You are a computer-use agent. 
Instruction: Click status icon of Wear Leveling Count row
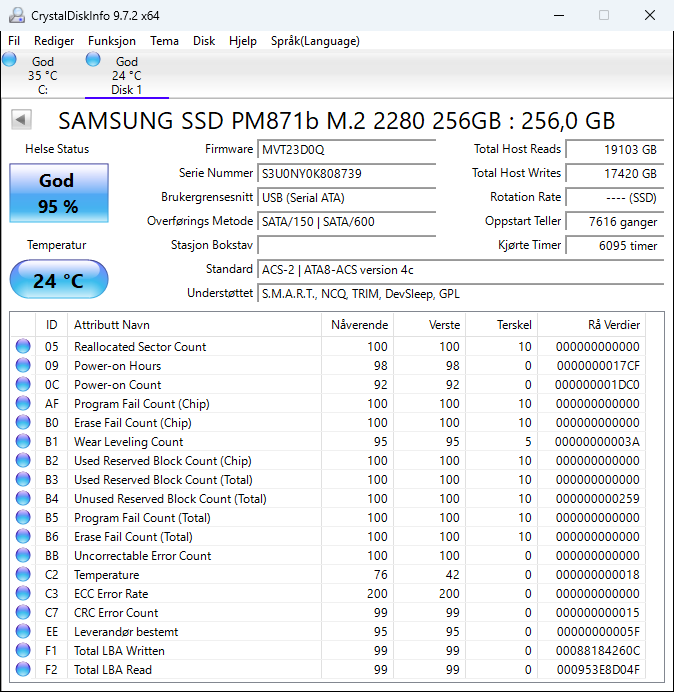click(23, 441)
